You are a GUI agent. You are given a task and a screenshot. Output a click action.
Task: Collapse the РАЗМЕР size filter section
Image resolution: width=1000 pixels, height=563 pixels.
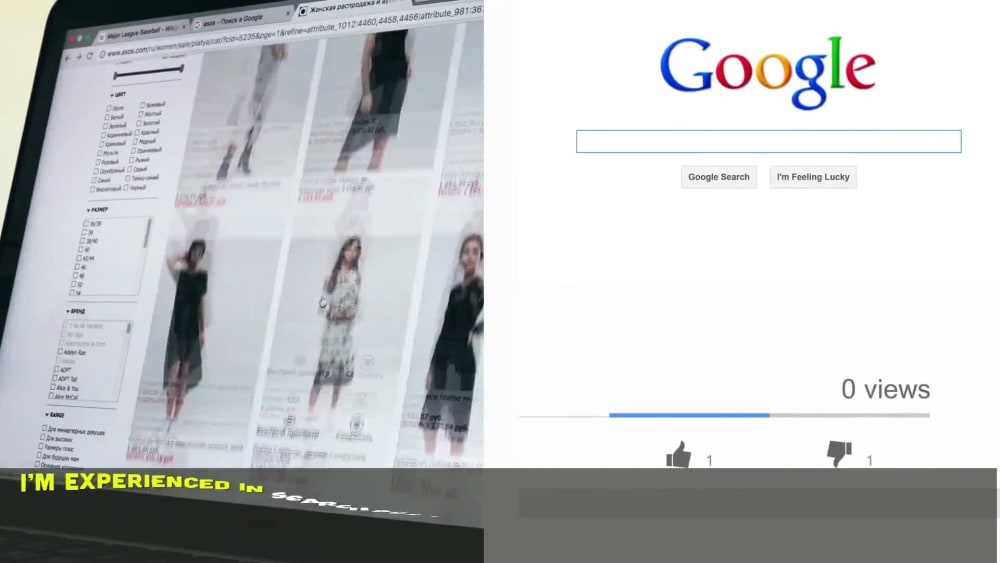[x=98, y=209]
